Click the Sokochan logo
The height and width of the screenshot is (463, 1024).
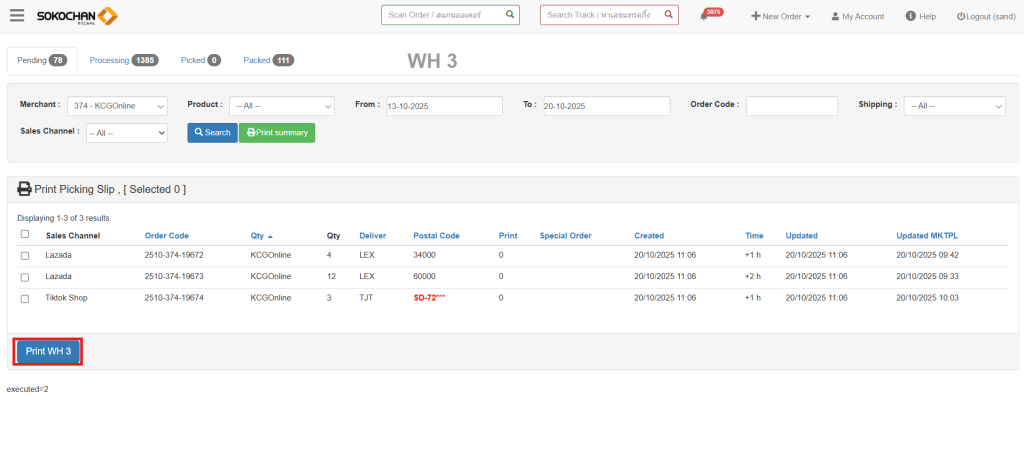(x=77, y=16)
